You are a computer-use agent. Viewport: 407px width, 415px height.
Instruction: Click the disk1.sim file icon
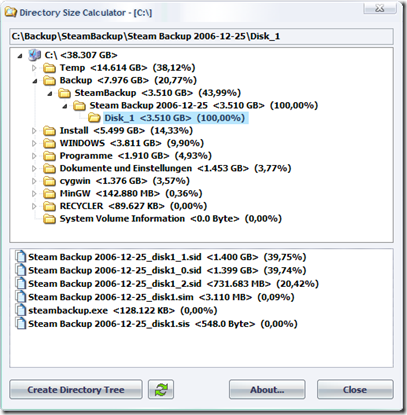[x=21, y=297]
